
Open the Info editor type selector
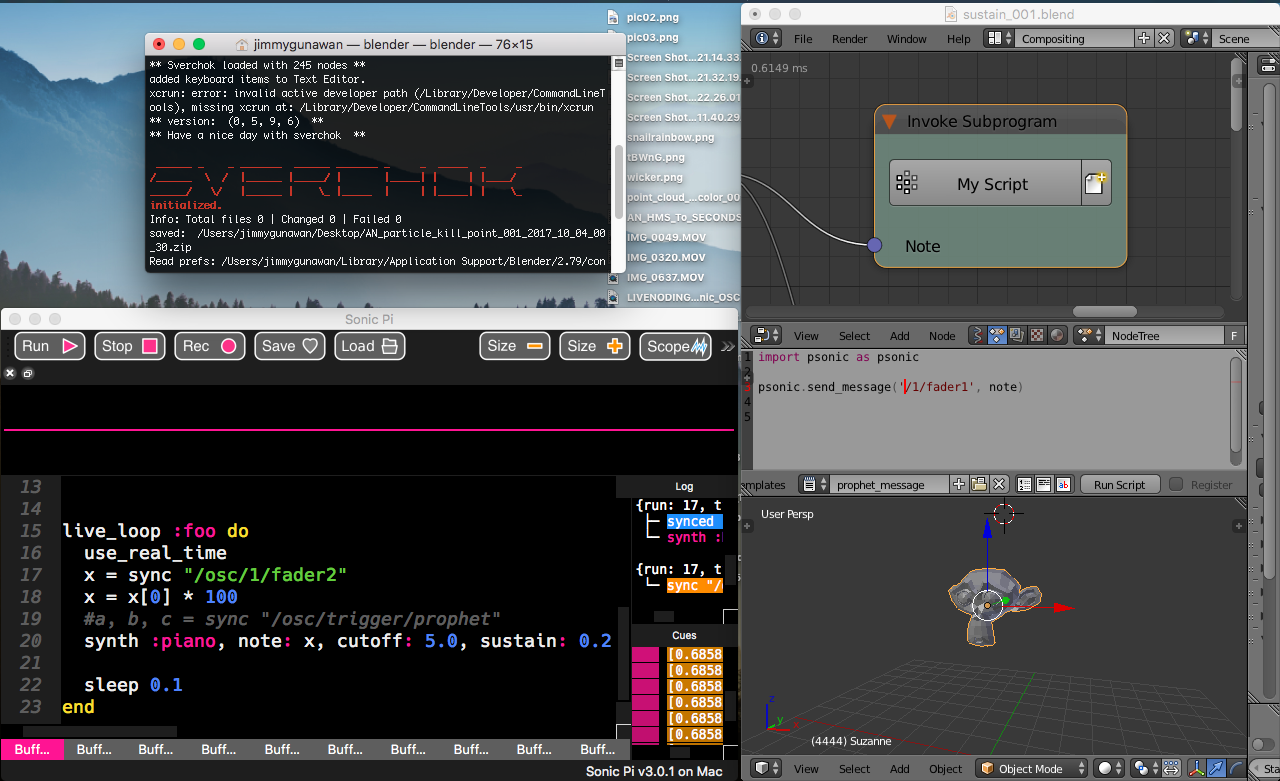pyautogui.click(x=766, y=38)
